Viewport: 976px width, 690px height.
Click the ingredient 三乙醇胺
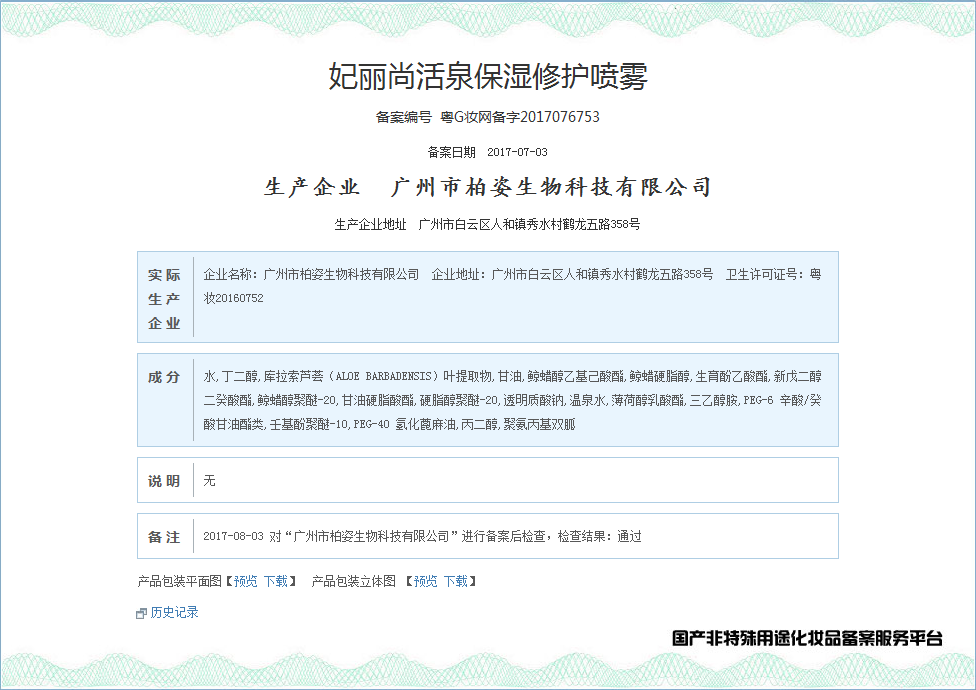[x=713, y=400]
